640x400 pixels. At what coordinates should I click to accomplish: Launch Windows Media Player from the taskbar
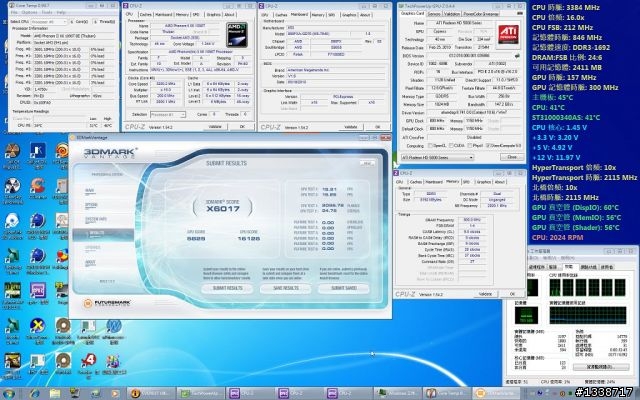point(115,393)
